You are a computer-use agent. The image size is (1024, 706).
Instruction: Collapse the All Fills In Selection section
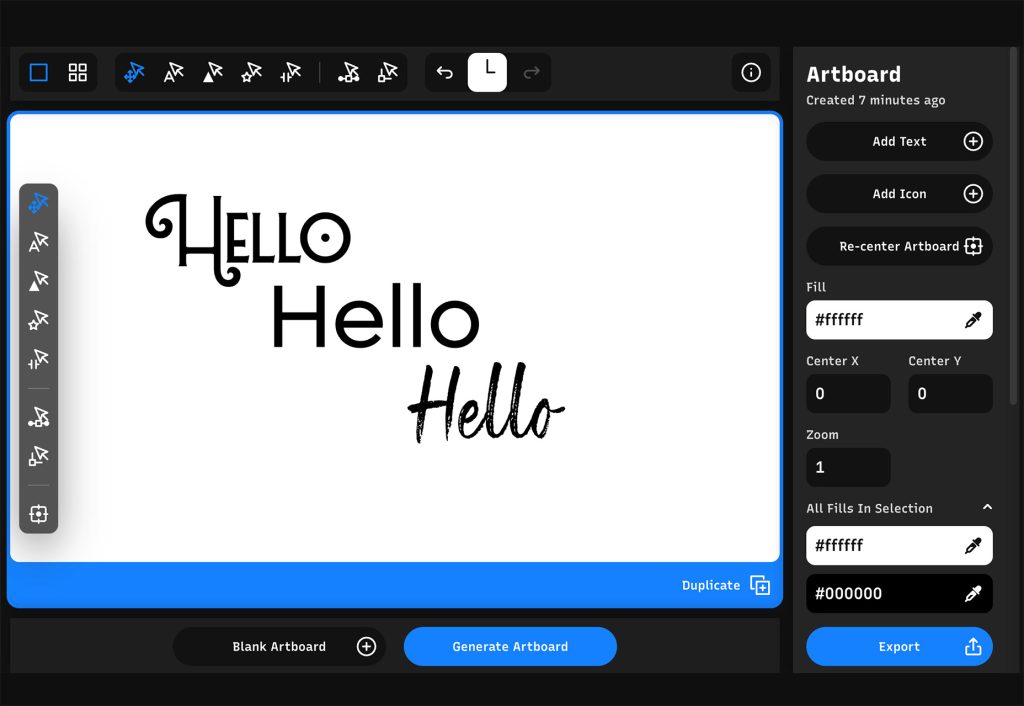tap(987, 507)
